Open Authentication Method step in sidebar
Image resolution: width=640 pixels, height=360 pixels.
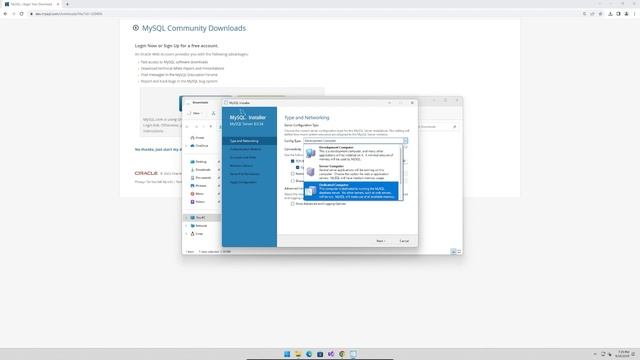tap(245, 149)
